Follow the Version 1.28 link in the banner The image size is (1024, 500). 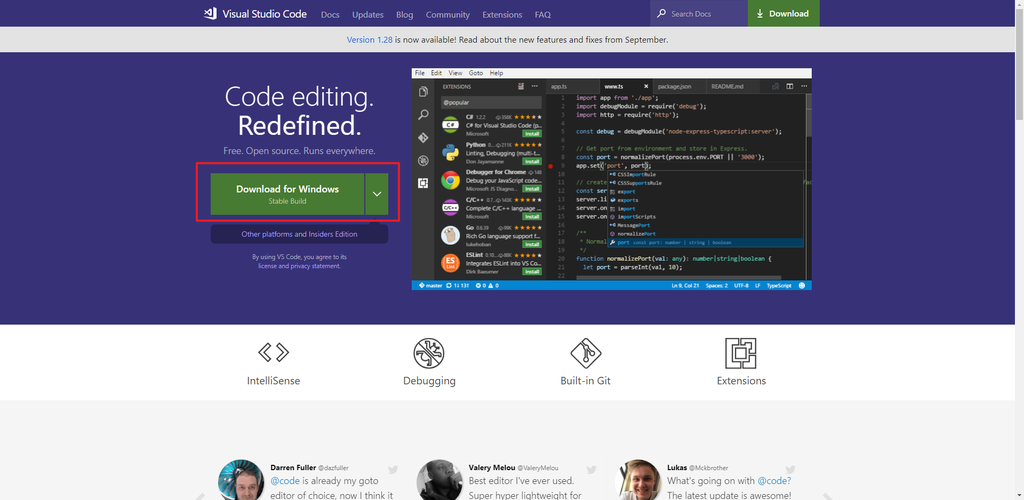tap(370, 40)
